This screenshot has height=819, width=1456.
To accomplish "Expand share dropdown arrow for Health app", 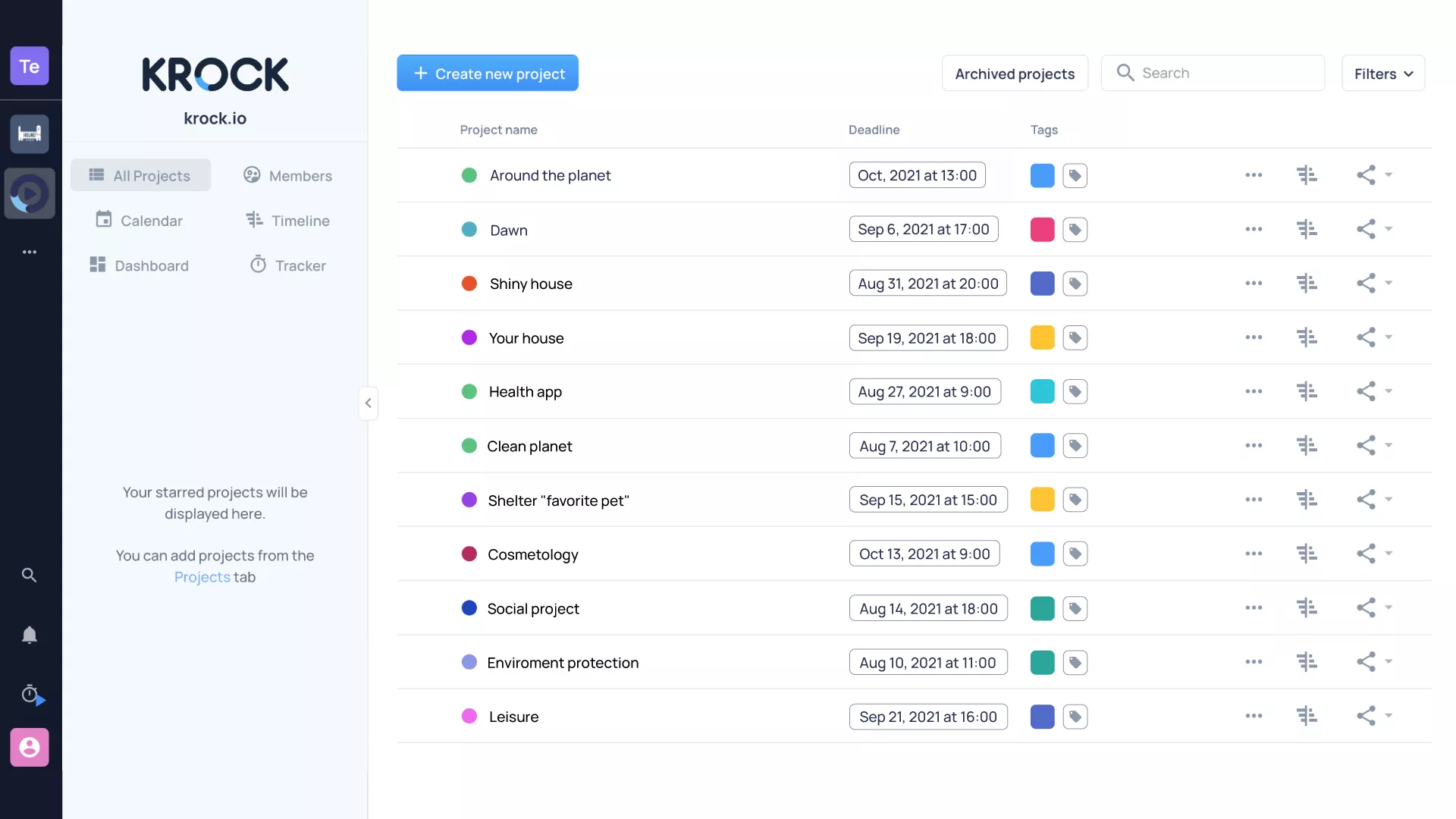I will pyautogui.click(x=1389, y=391).
